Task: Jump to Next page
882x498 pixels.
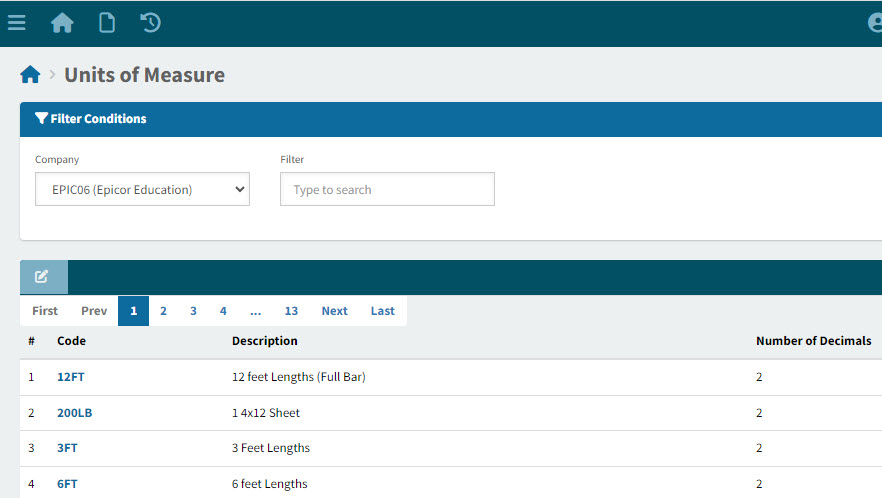Action: pos(334,311)
